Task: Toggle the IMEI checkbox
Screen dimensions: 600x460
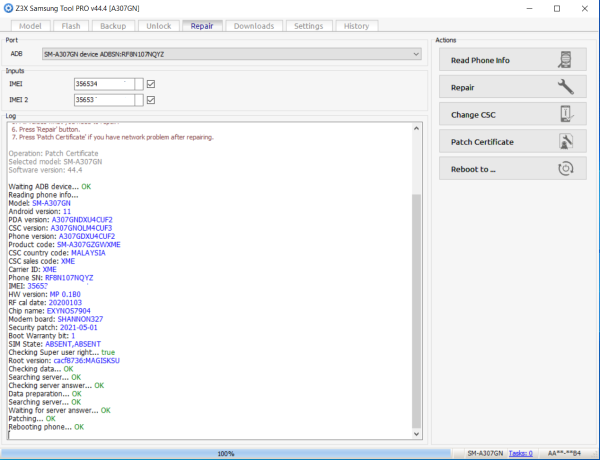Action: pyautogui.click(x=151, y=84)
